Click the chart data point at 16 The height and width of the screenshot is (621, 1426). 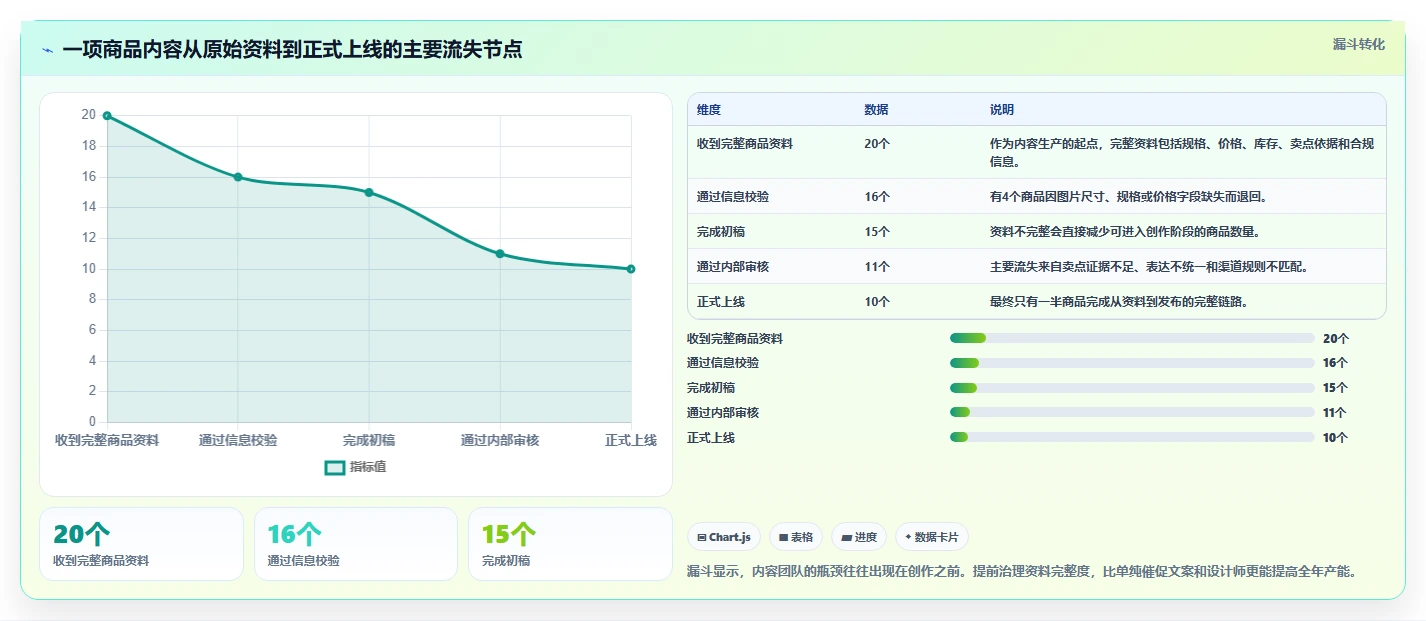238,177
